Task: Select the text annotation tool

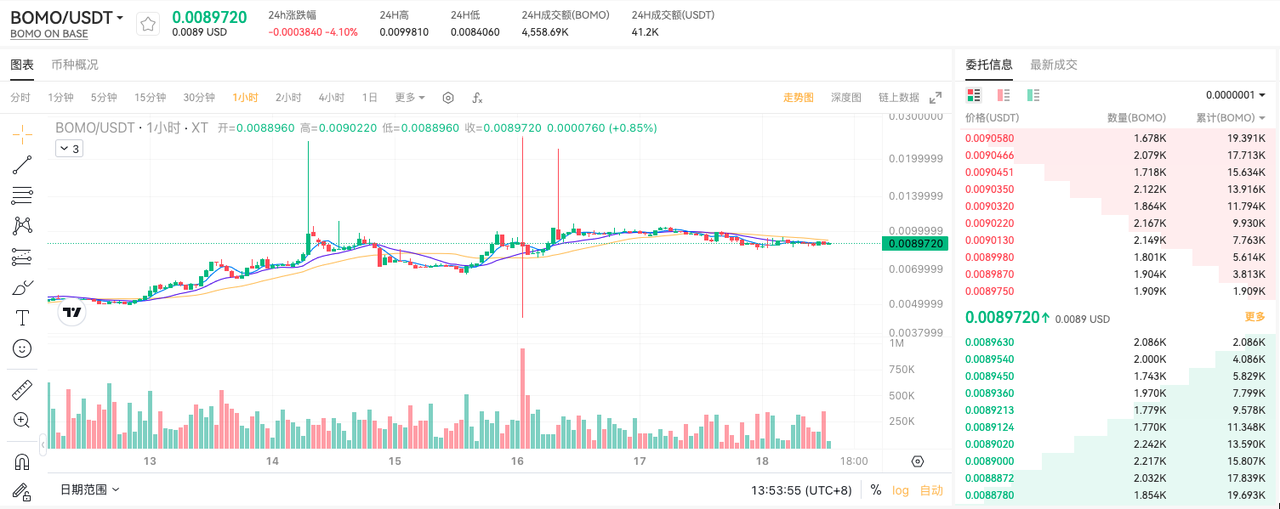Action: 22,318
